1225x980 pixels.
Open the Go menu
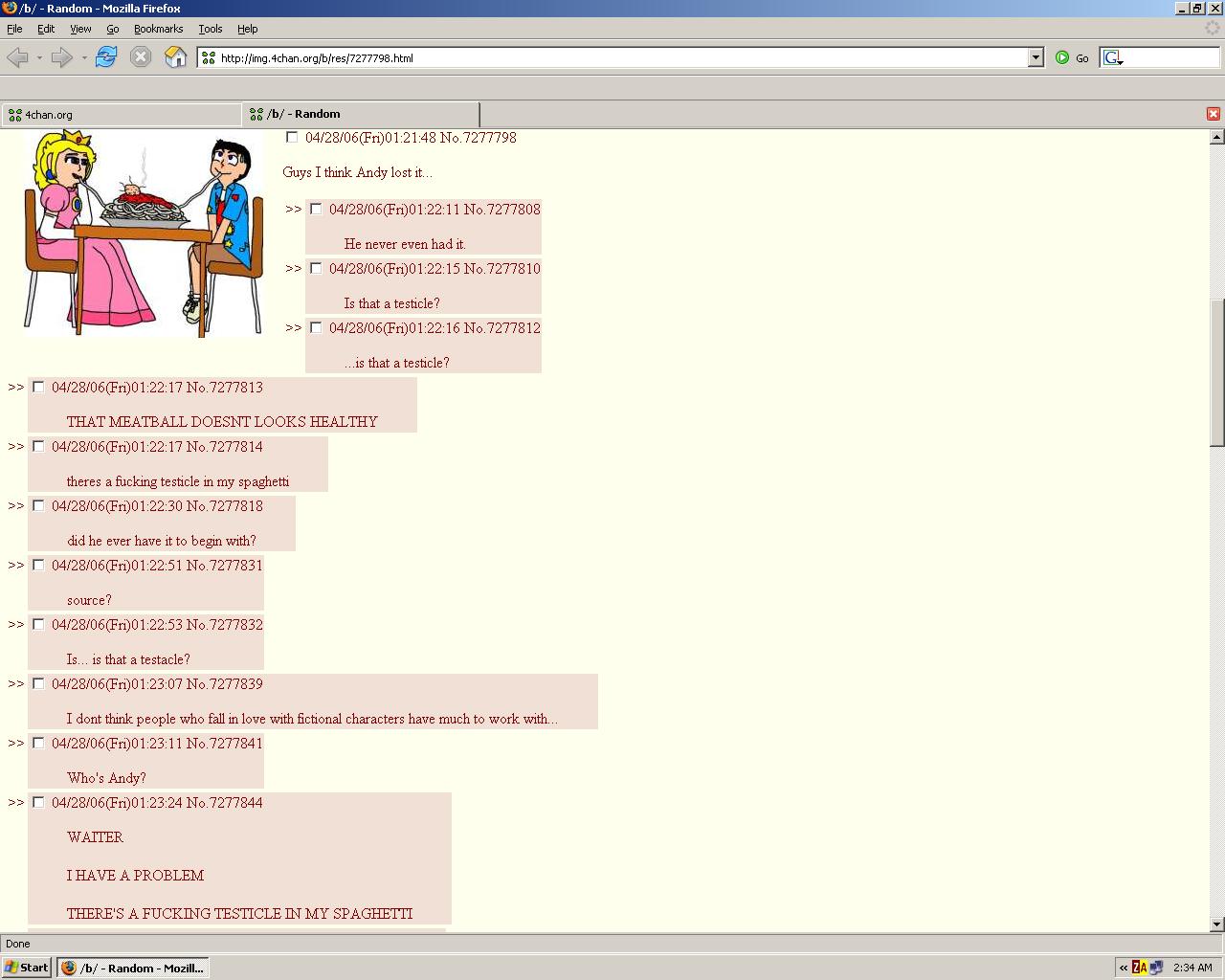(x=113, y=29)
